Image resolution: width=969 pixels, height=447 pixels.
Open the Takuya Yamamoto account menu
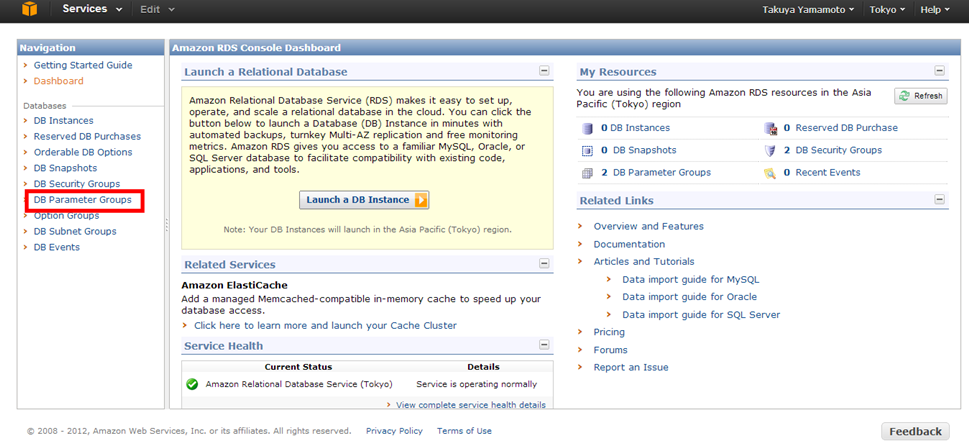pyautogui.click(x=806, y=10)
